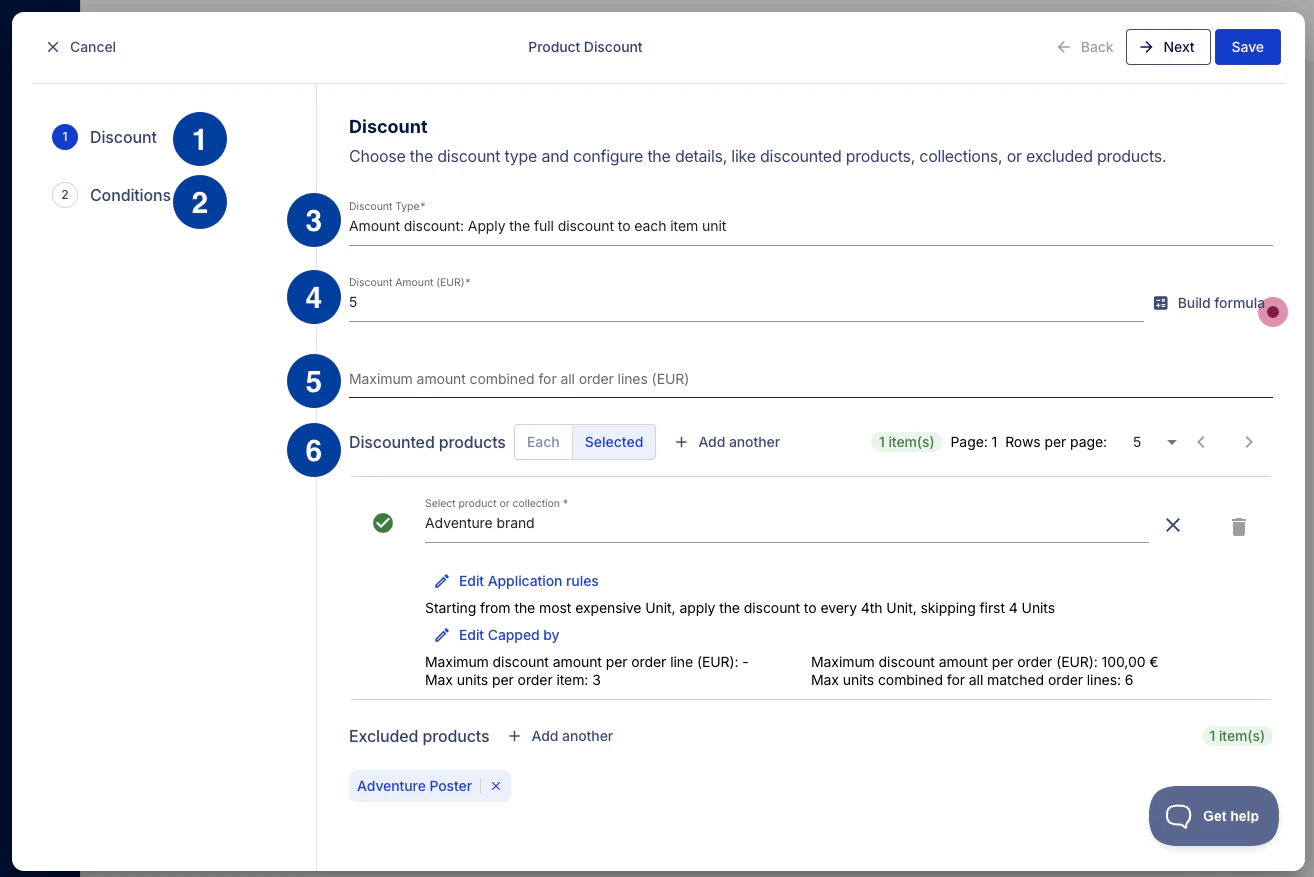Go to next page chevron
The image size is (1314, 877).
click(1249, 442)
